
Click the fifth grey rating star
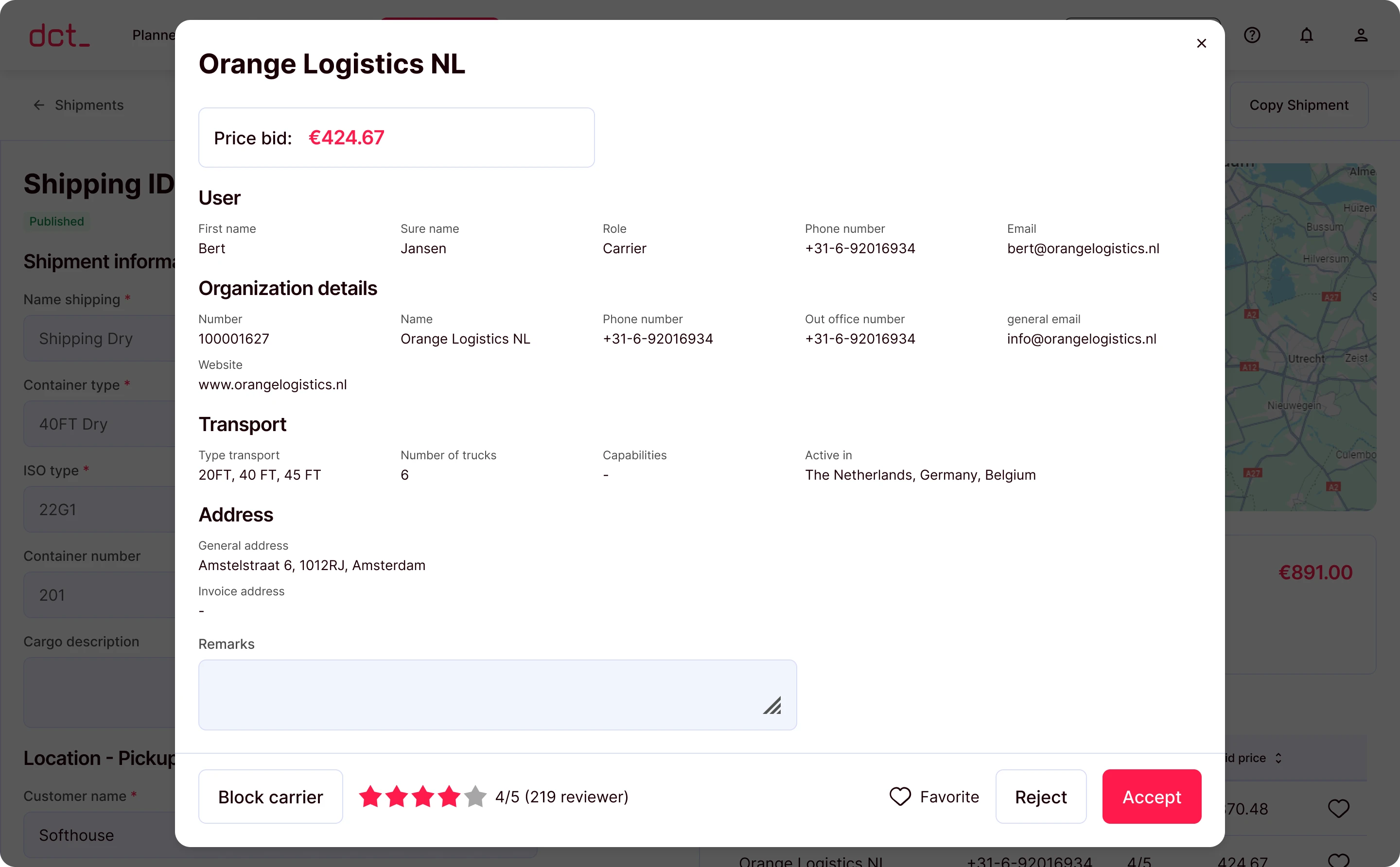click(x=475, y=797)
